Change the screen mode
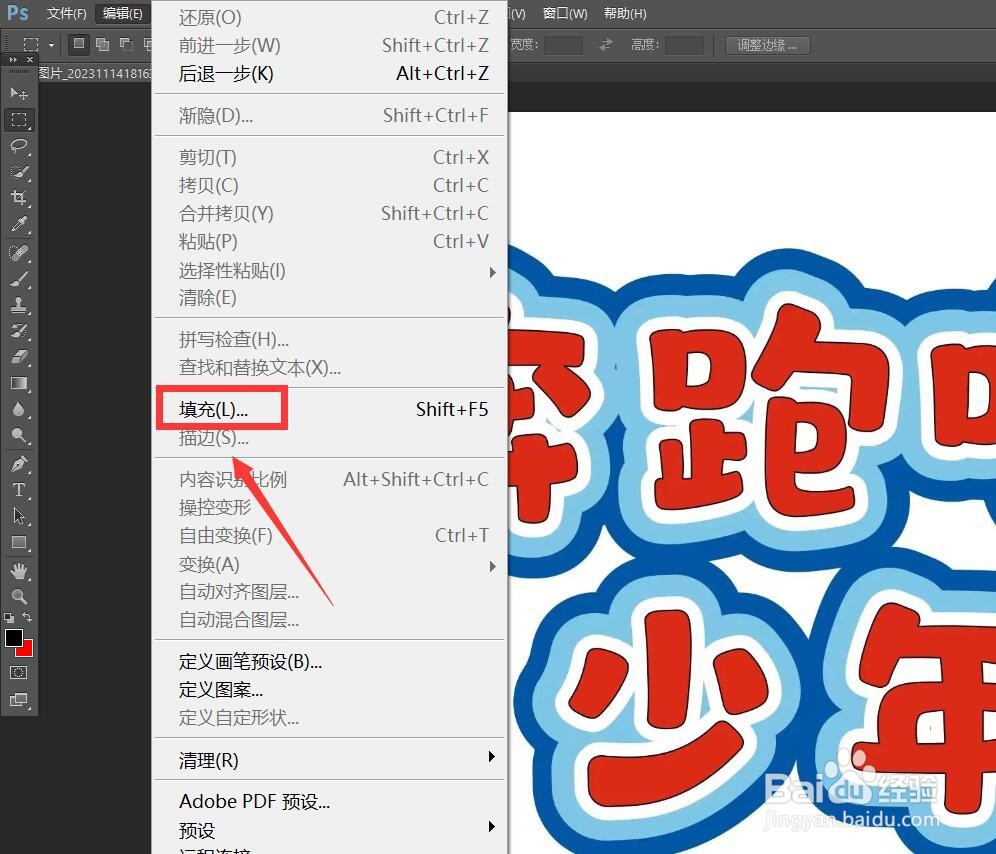Image resolution: width=996 pixels, height=854 pixels. (x=18, y=700)
